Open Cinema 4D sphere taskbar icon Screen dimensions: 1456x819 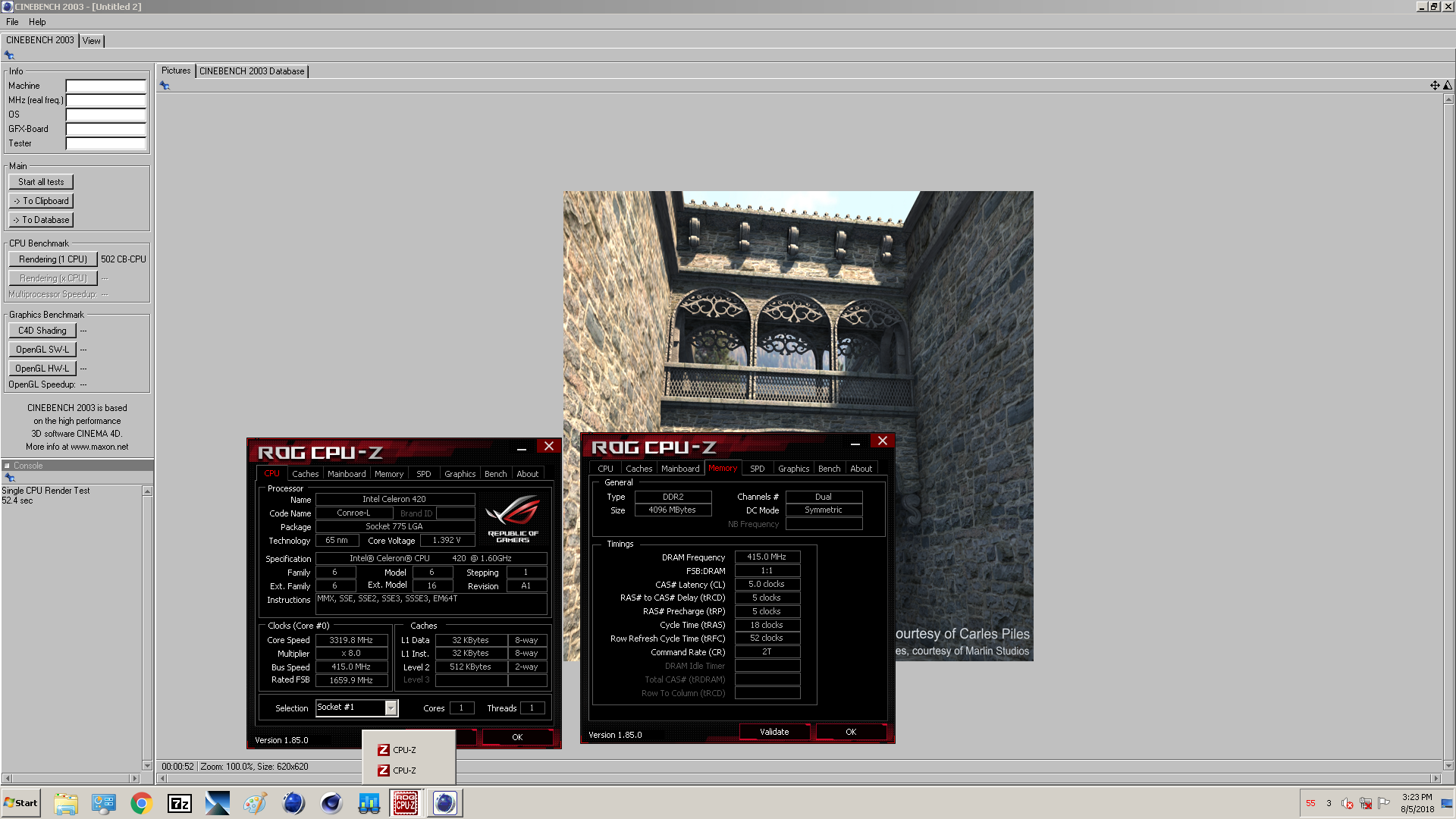(x=331, y=803)
